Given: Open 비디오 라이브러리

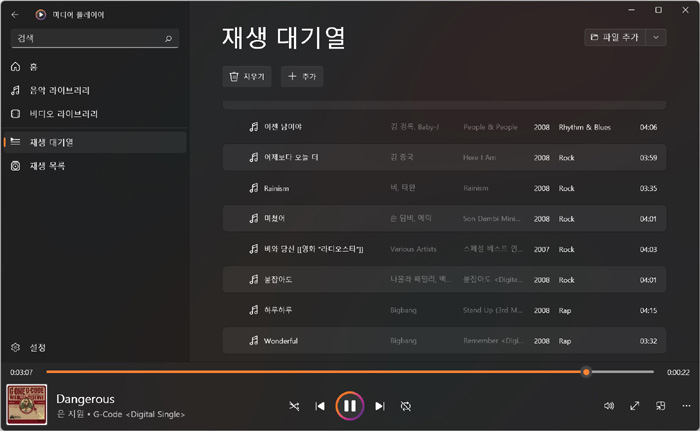Looking at the screenshot, I should pyautogui.click(x=95, y=114).
